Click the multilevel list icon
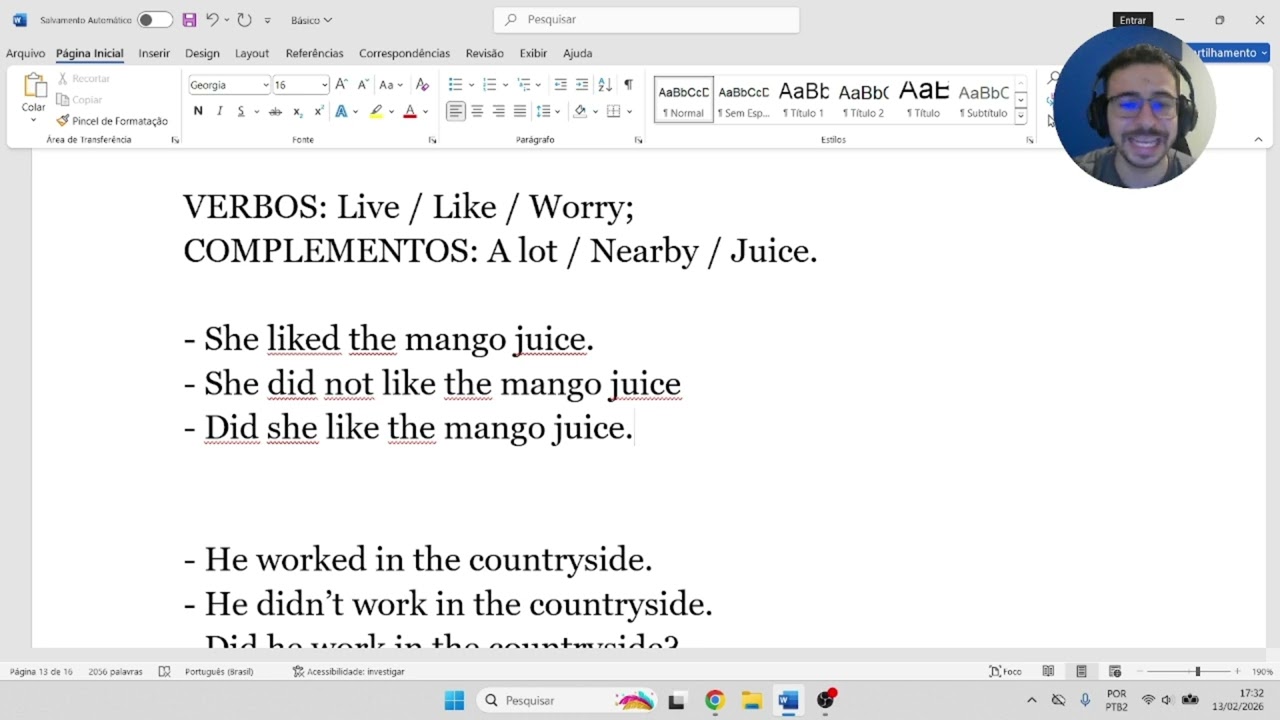 click(x=523, y=85)
